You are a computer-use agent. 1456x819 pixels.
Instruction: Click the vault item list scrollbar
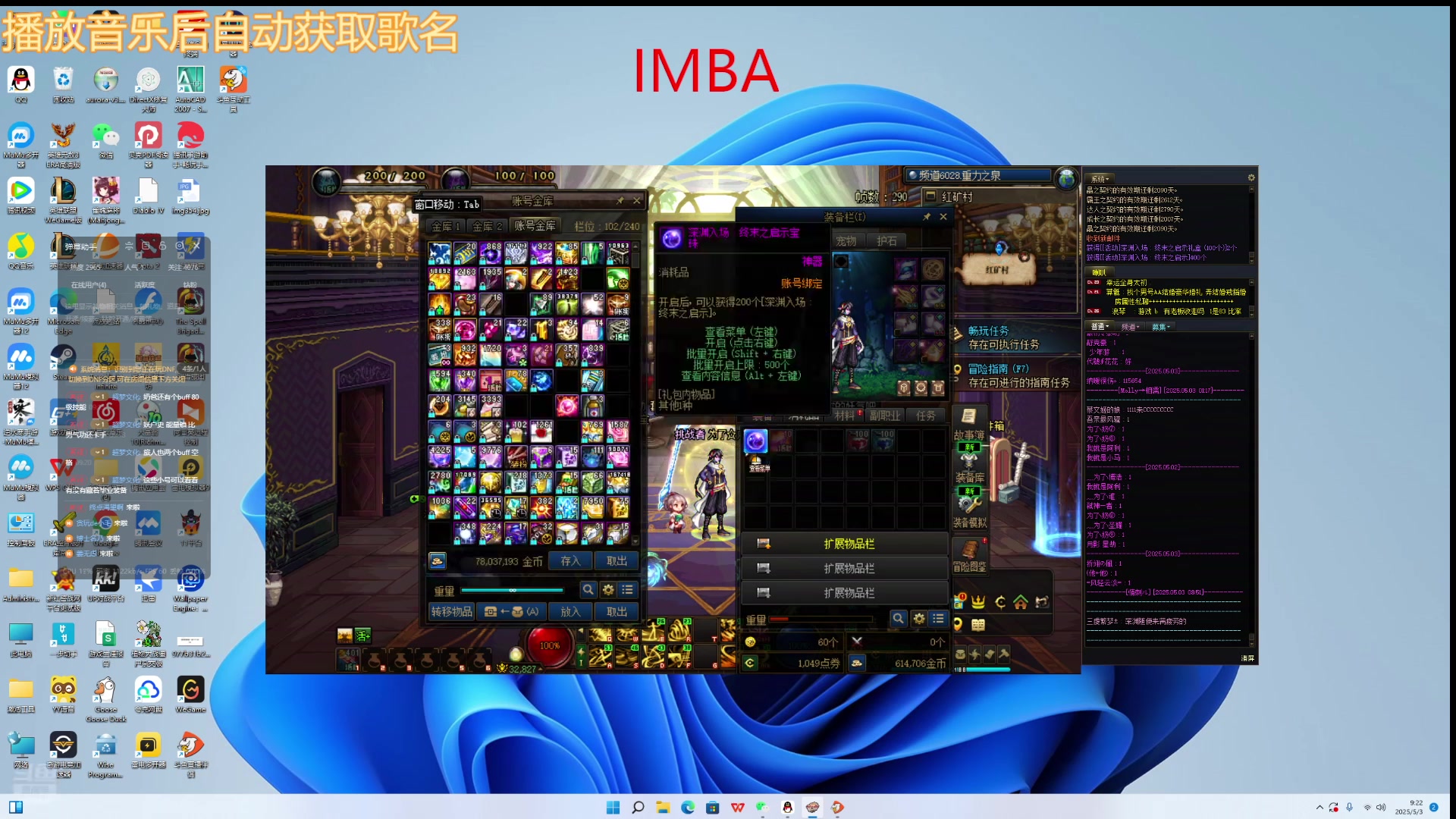click(635, 393)
